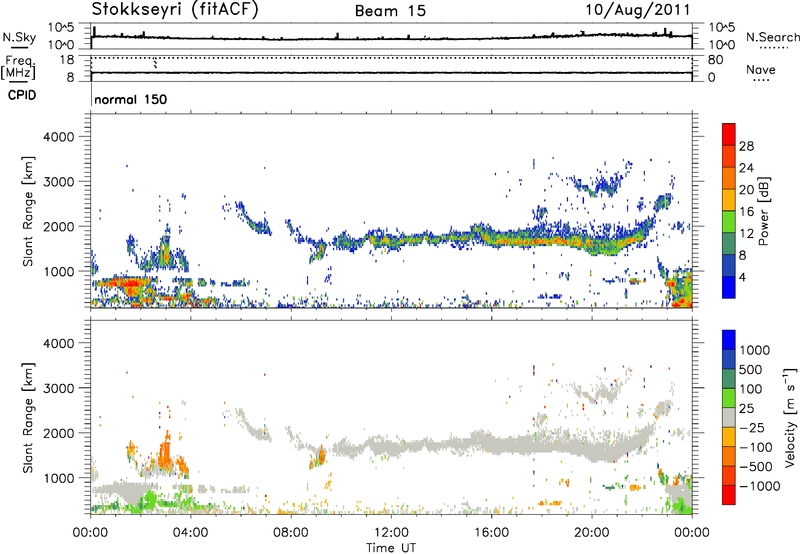Click the '18' frequency axis tick label
800x554 pixels.
tap(66, 60)
